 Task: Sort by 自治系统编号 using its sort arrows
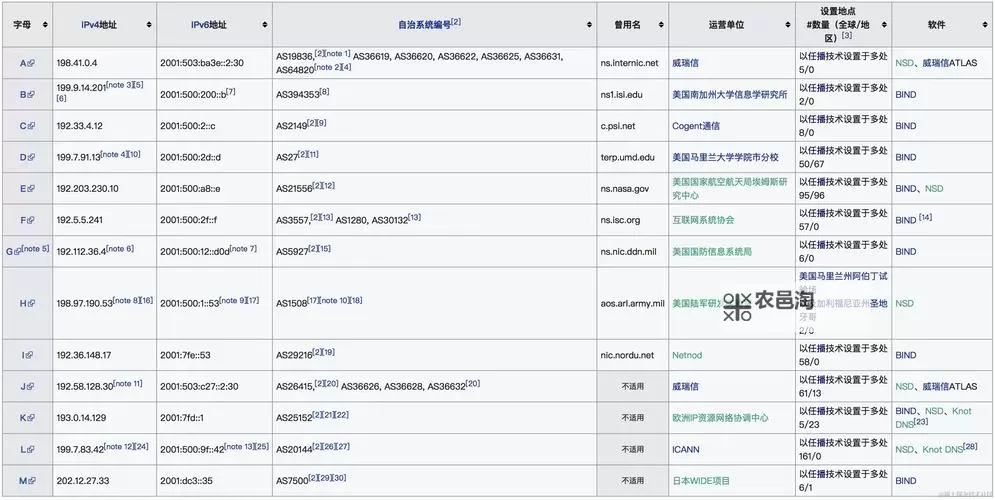(x=588, y=25)
